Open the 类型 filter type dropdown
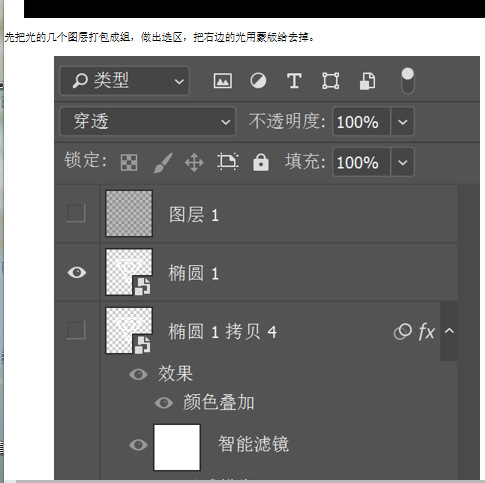 coord(125,81)
